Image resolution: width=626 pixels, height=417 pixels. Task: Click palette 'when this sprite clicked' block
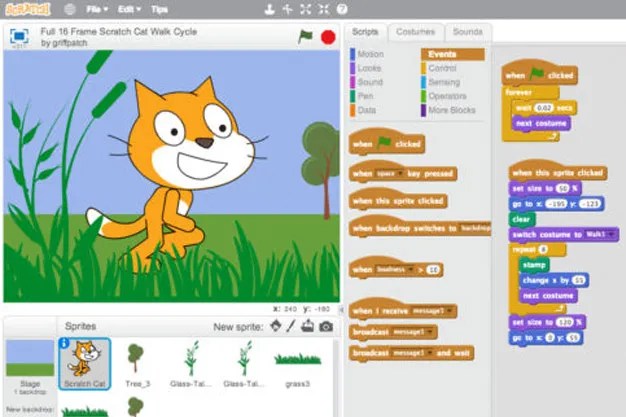pyautogui.click(x=398, y=199)
